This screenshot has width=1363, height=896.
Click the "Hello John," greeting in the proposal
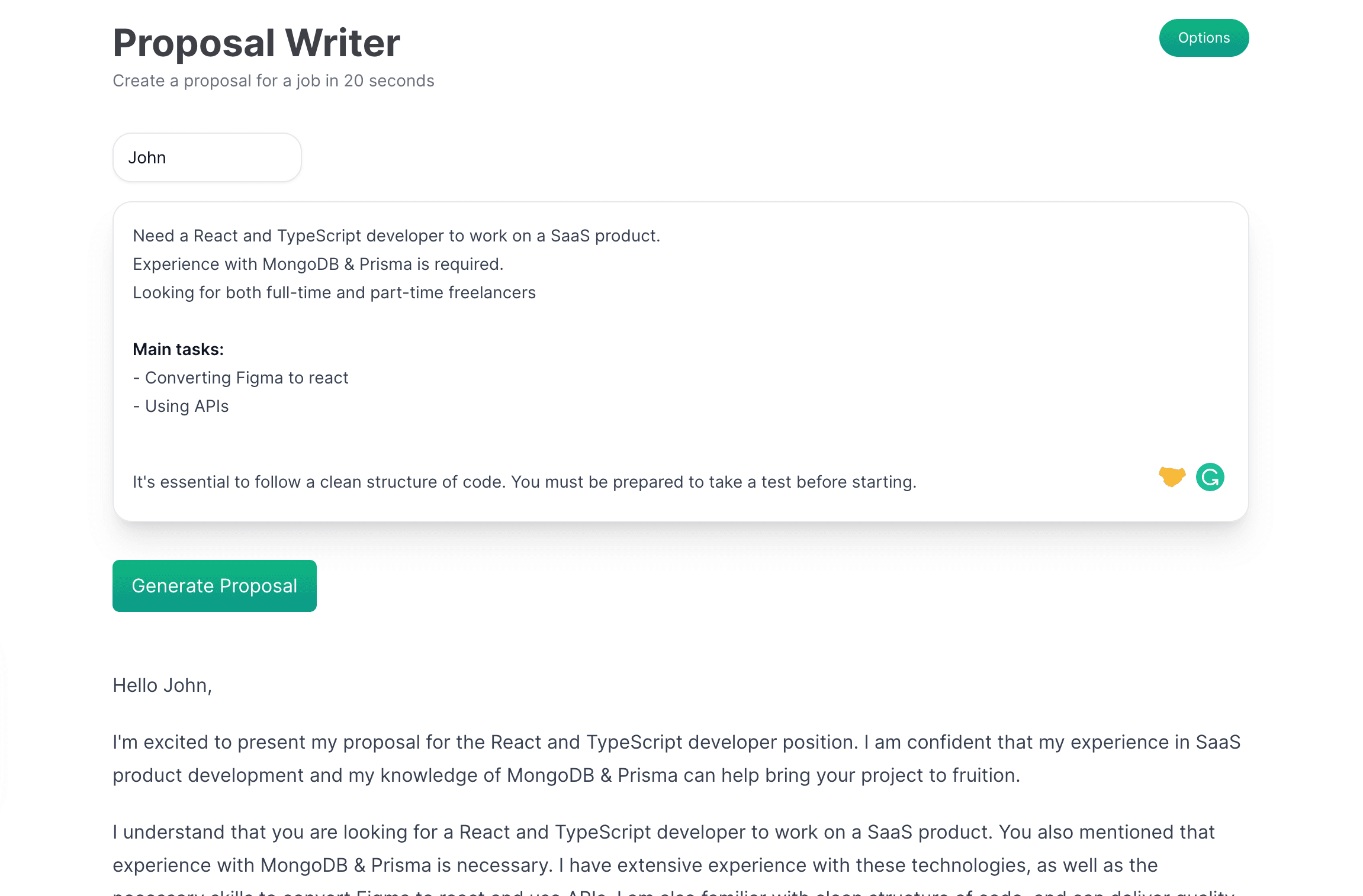click(x=162, y=685)
